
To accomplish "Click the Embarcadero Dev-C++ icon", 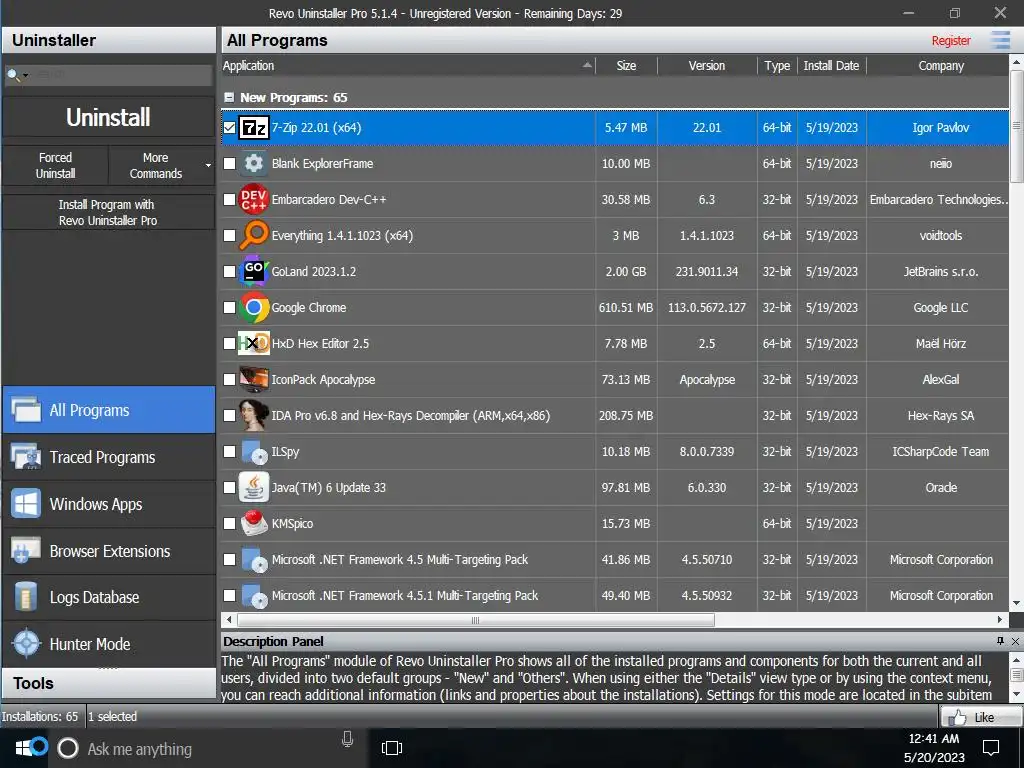I will (x=253, y=199).
